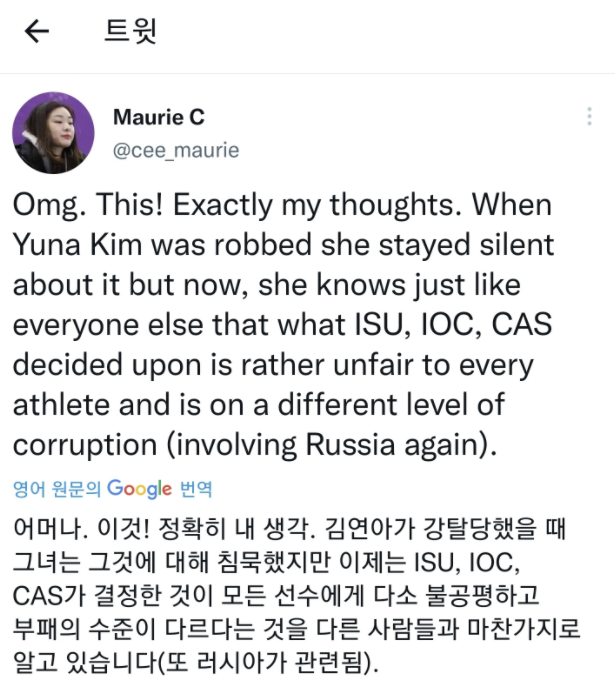Click the 번역 text beside Google
This screenshot has height=678, width=615.
[196, 490]
